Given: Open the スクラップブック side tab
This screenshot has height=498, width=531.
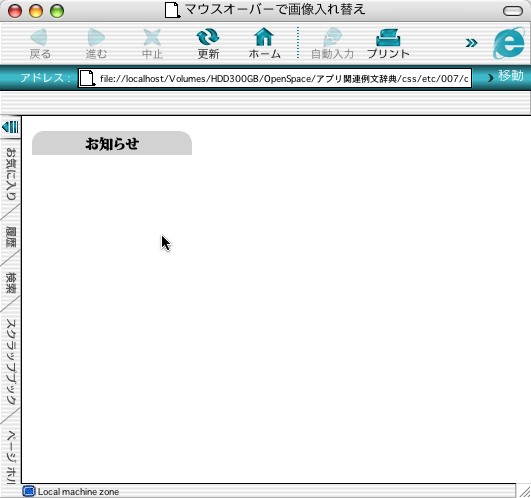Looking at the screenshot, I should 10,362.
